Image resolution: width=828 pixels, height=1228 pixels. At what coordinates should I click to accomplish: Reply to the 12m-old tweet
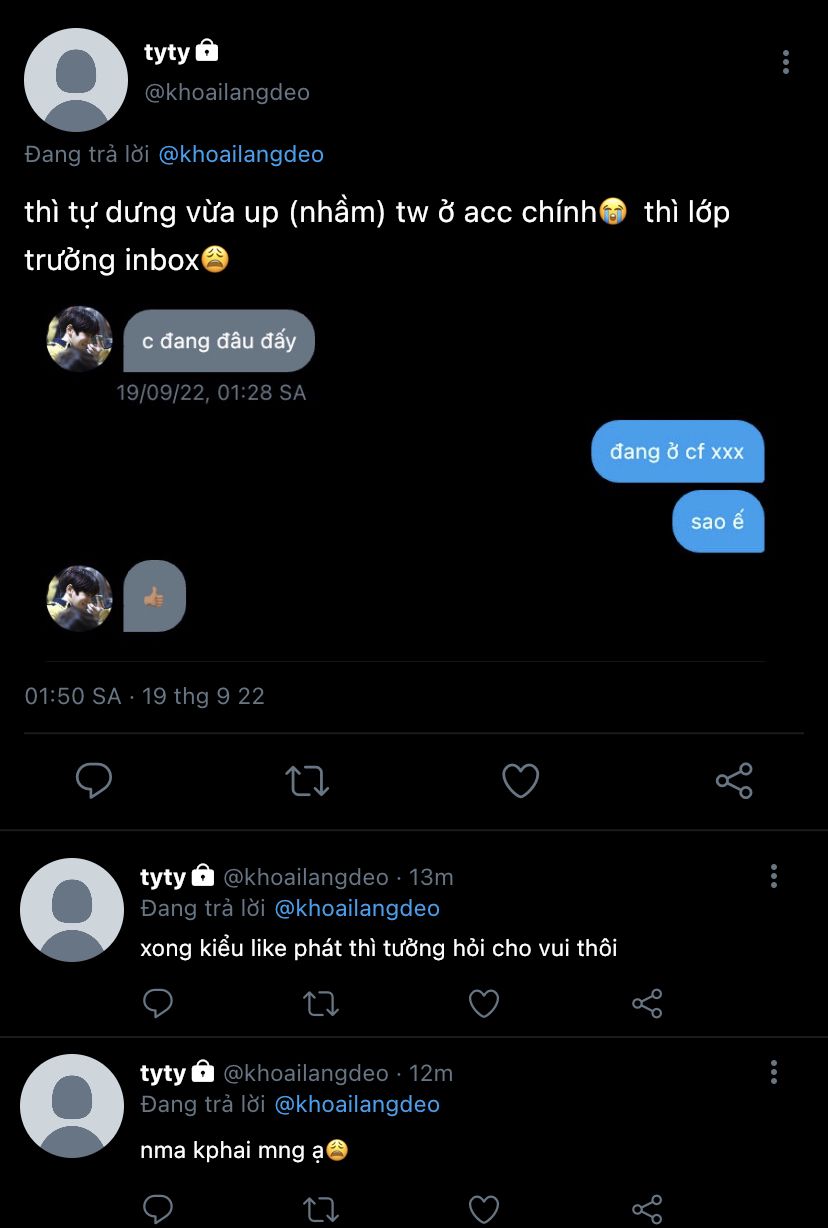[158, 1208]
